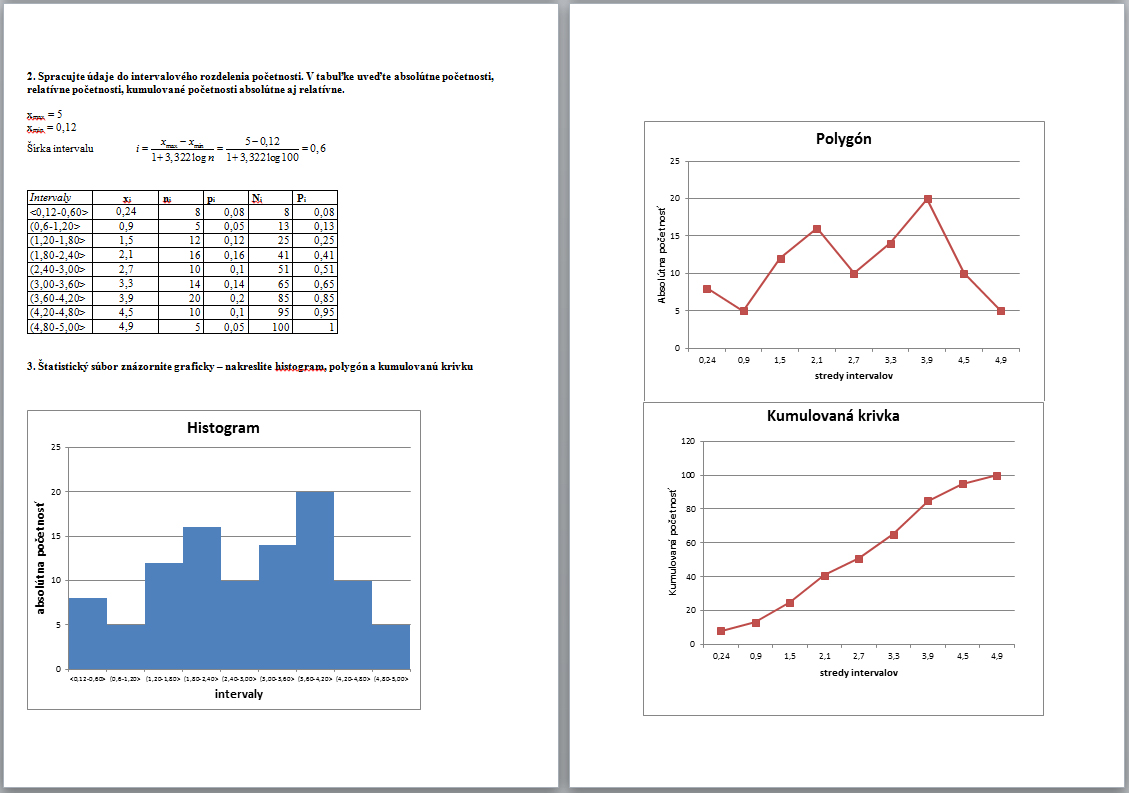Click the 'Intervaly' table header cell
This screenshot has width=1129, height=793.
[x=59, y=198]
